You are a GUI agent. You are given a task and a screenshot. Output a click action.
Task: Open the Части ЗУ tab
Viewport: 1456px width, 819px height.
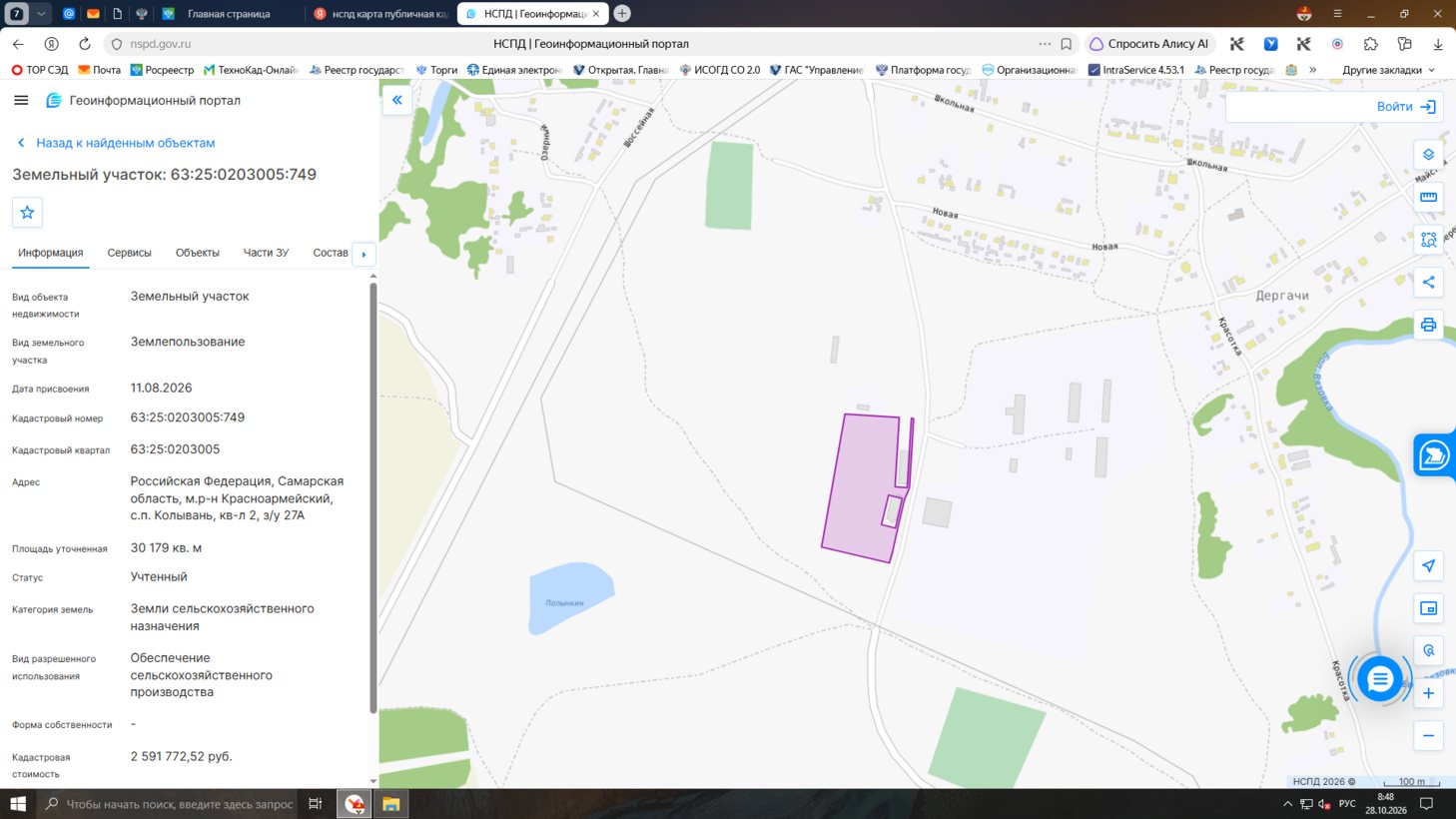click(x=266, y=253)
